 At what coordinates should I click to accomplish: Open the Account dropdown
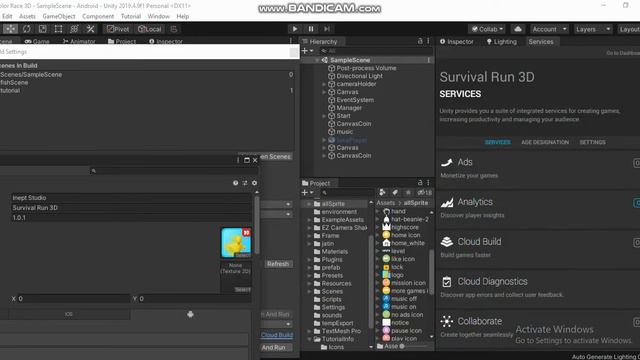pyautogui.click(x=549, y=29)
